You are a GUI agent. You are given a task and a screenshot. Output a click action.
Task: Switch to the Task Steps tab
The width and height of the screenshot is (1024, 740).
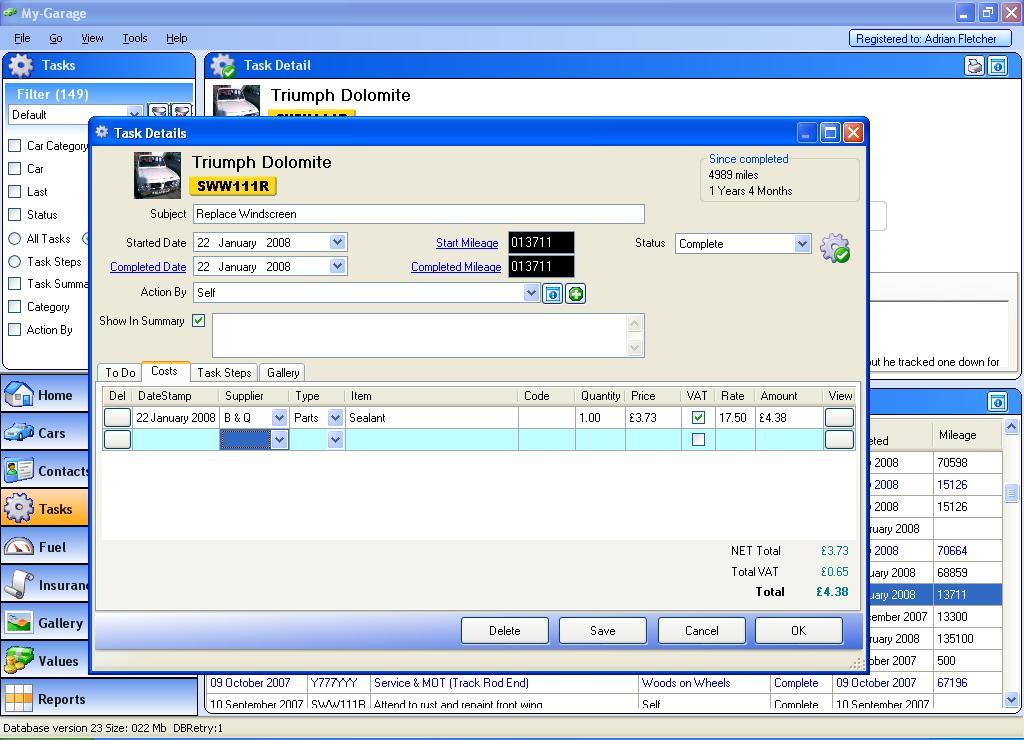pos(224,372)
